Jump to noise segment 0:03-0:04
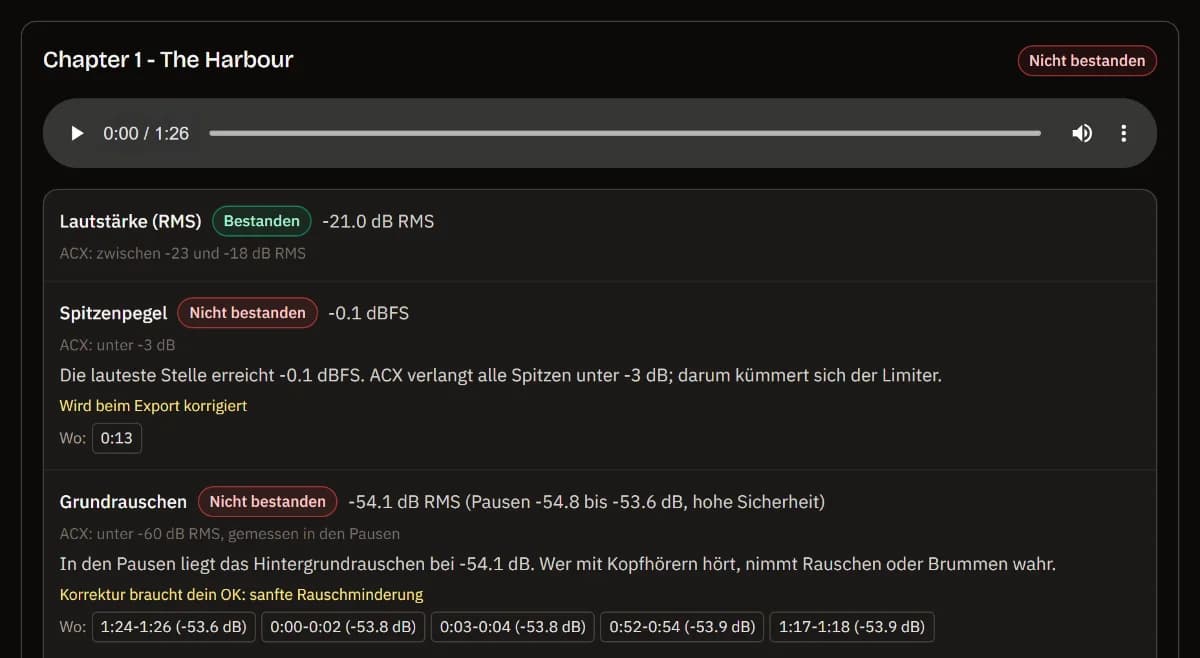 click(x=513, y=627)
